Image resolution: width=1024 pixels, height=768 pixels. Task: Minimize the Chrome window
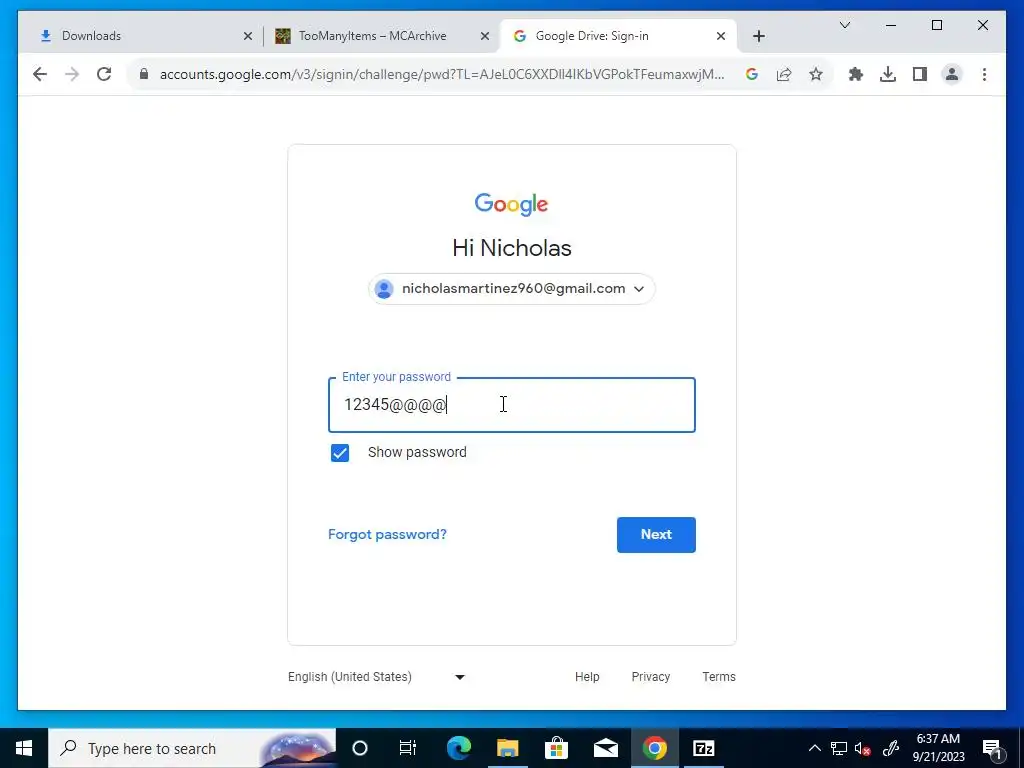[891, 25]
